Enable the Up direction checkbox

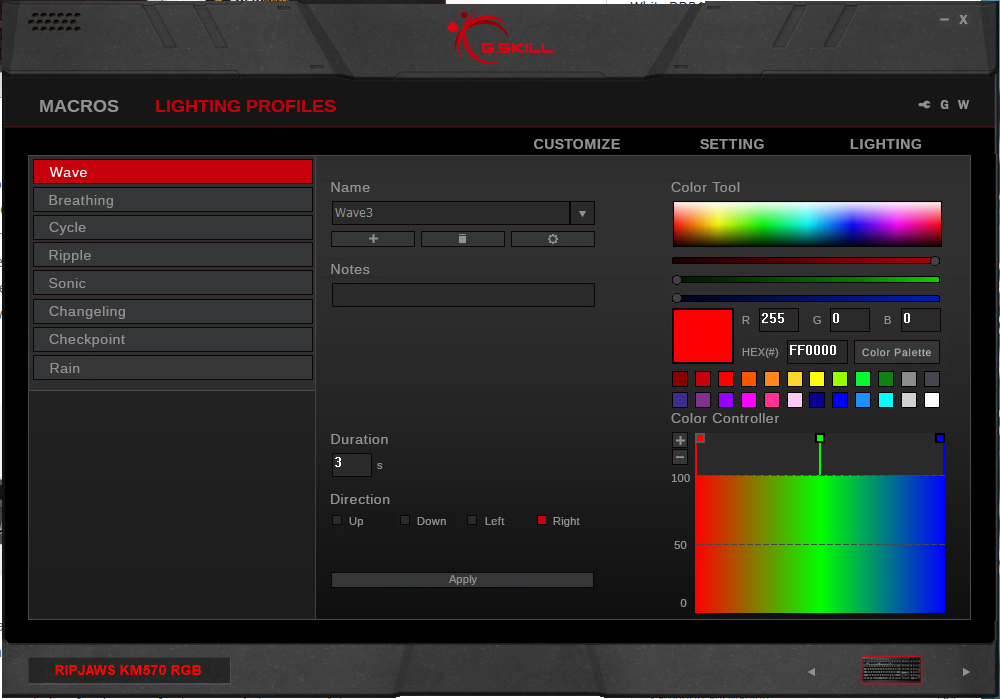337,520
